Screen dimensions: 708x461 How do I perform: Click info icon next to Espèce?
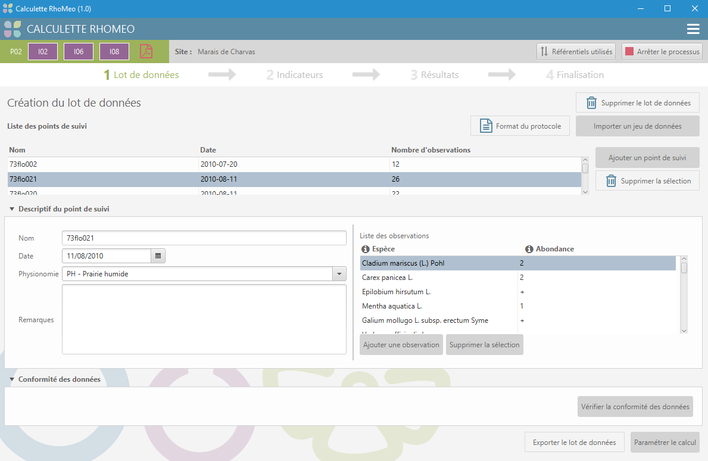tap(365, 249)
